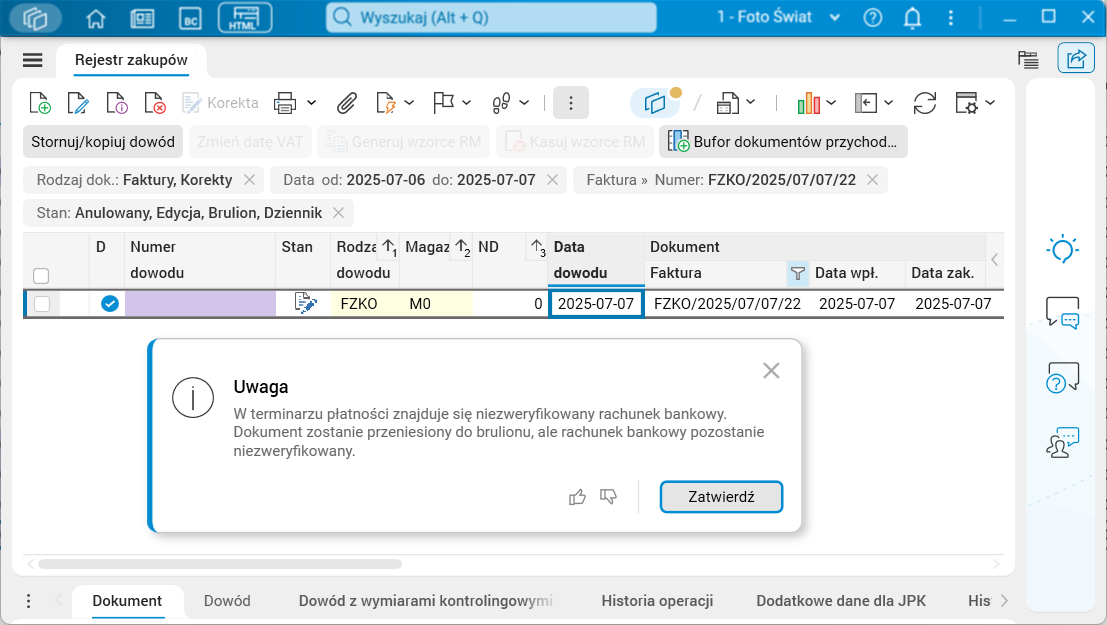Click the Data dowodu cell 2025-07-07
Screen dimensions: 1107x625
coord(596,304)
